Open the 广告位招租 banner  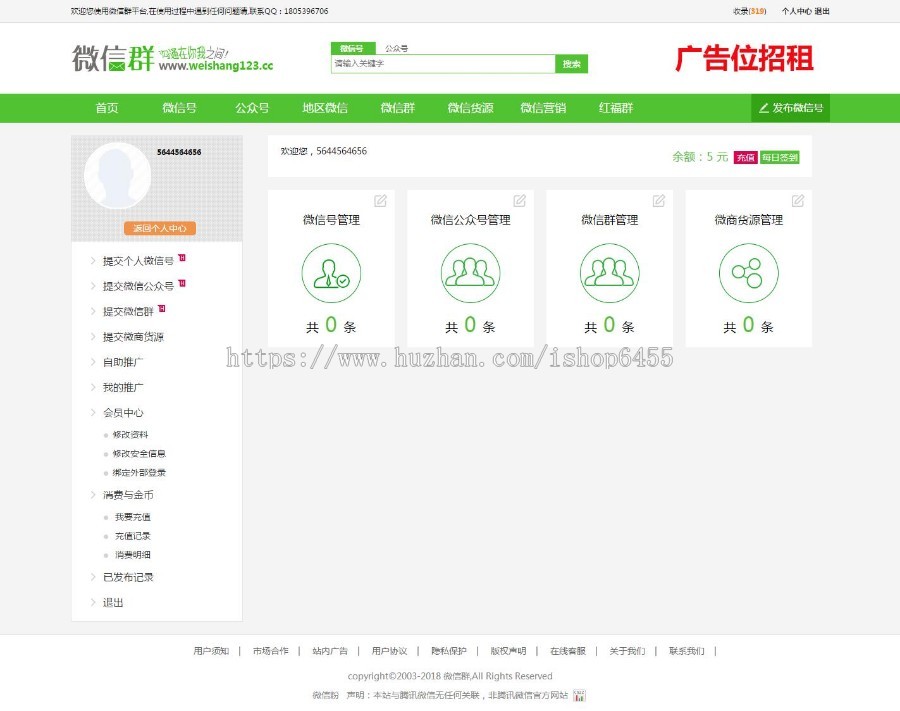tap(744, 59)
